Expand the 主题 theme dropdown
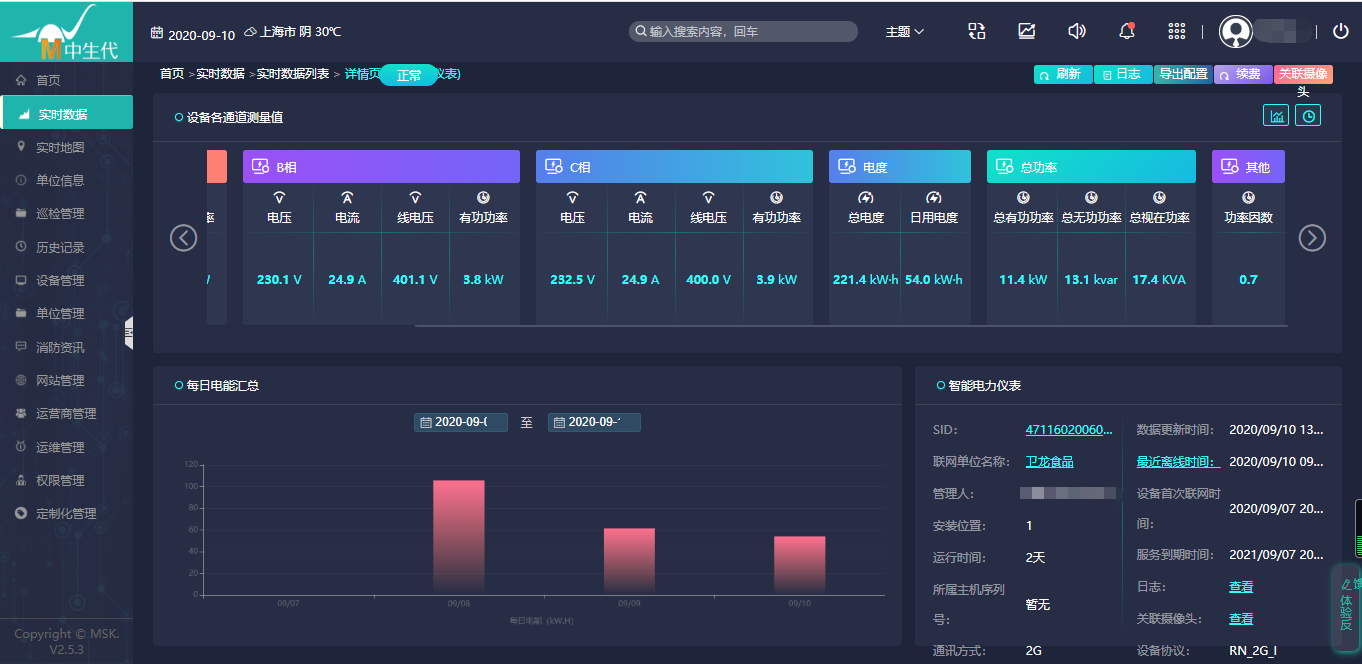 [x=904, y=32]
